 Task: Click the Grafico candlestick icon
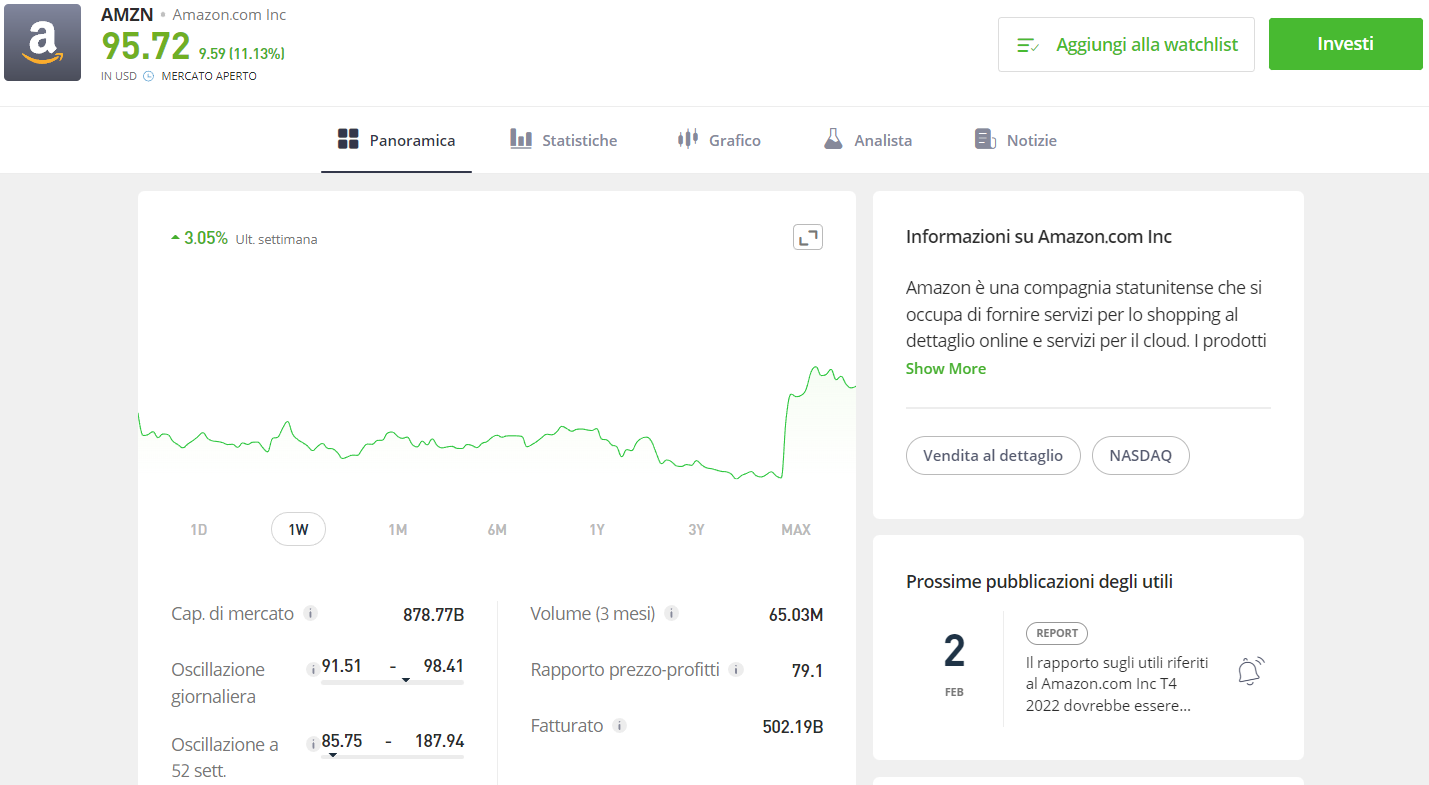click(687, 139)
